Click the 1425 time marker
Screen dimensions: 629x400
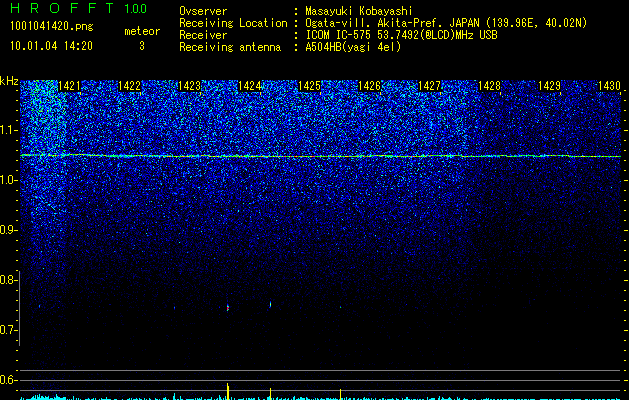[x=310, y=86]
